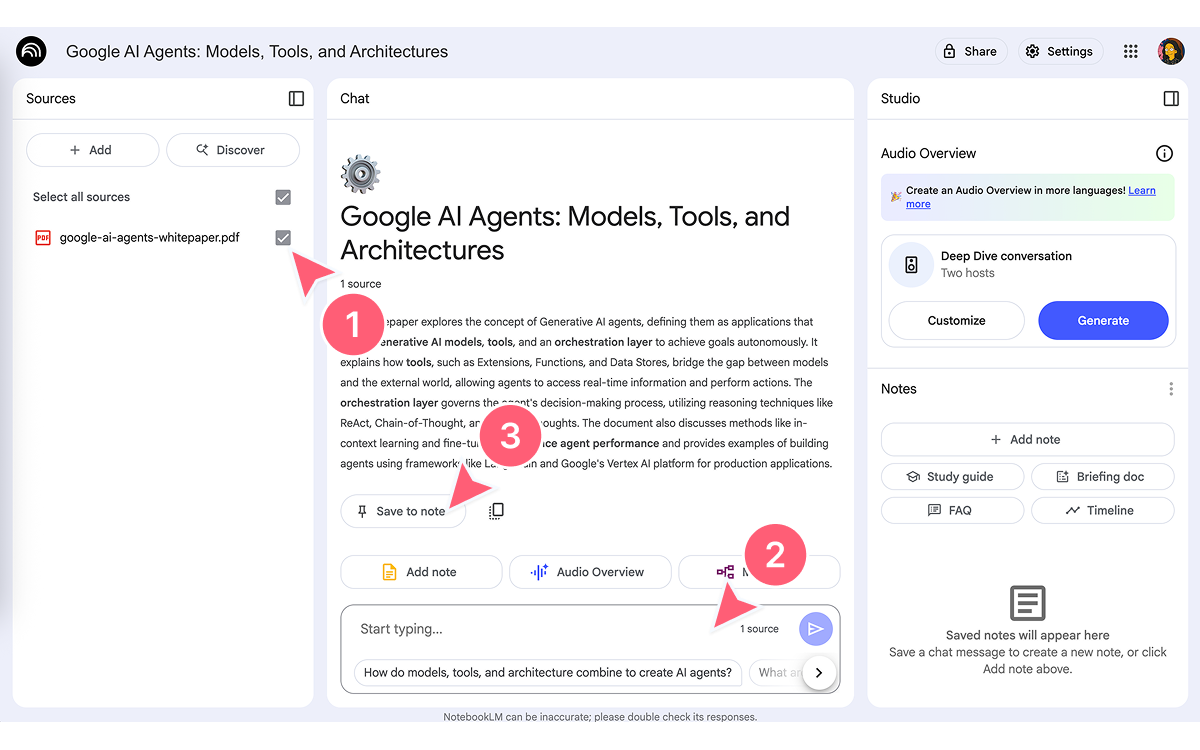The image size is (1200, 750).
Task: Copy summary with the copy icon
Action: tap(496, 511)
